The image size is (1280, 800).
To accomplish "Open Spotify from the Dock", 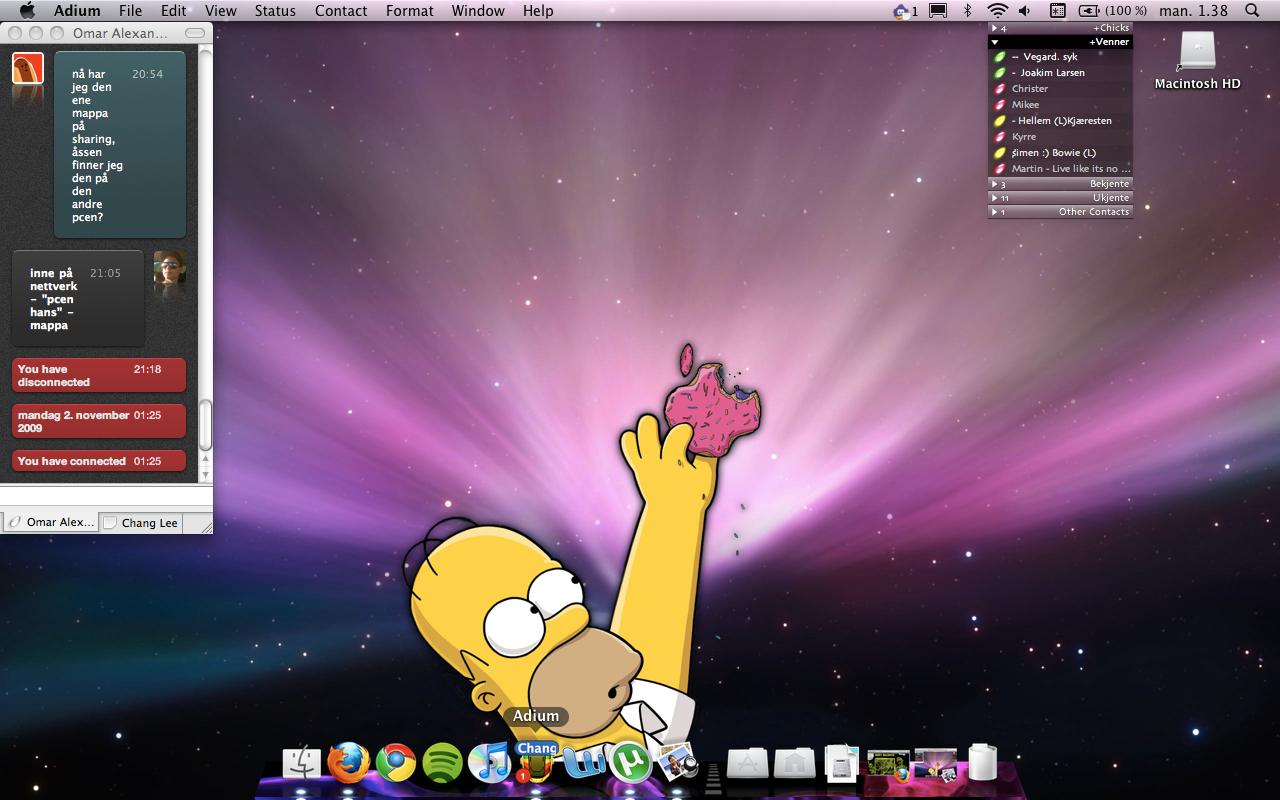I will pos(442,763).
